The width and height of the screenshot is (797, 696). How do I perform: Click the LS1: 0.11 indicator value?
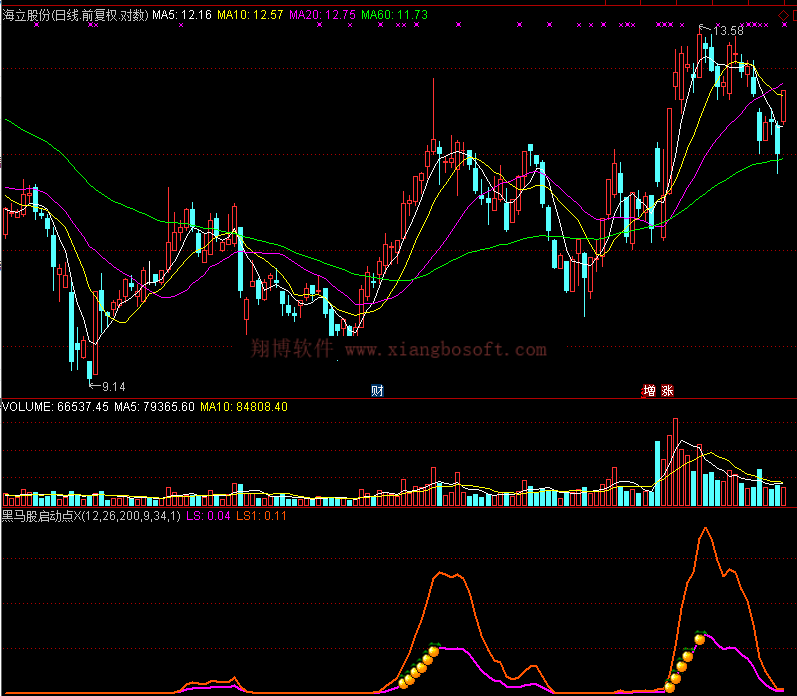(x=261, y=516)
